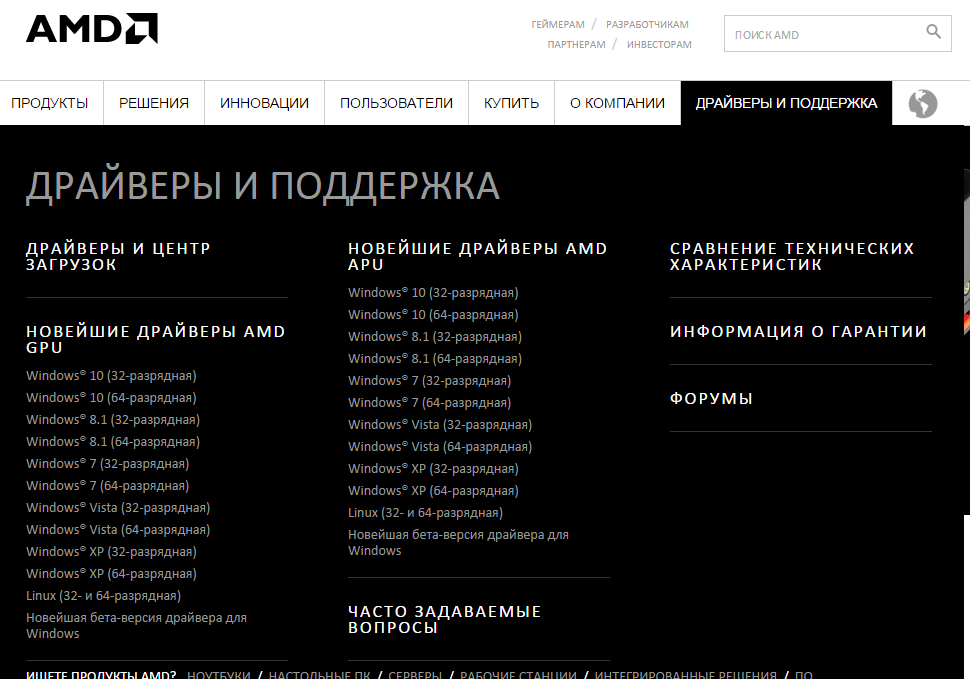Open НОВЕЙШИЕ ДРАЙВЕРЫ AMD APU heading

(478, 257)
